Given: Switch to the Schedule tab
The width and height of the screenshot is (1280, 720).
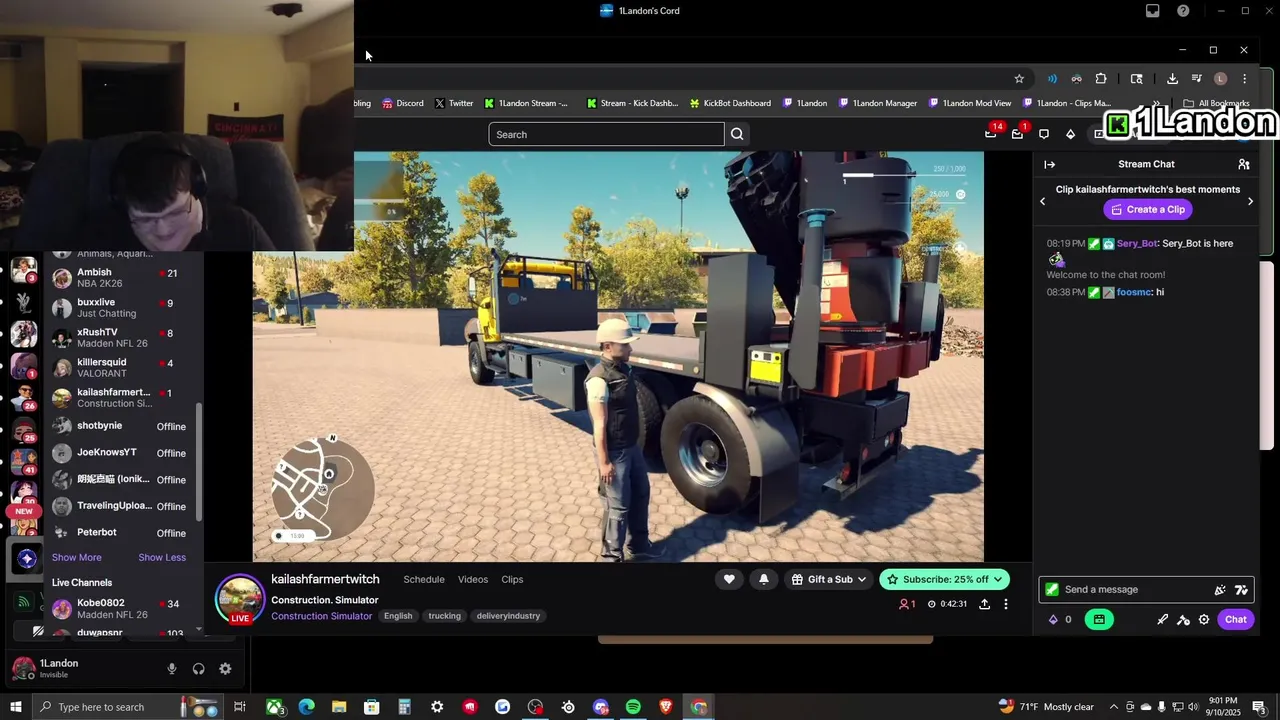Looking at the screenshot, I should pyautogui.click(x=424, y=579).
